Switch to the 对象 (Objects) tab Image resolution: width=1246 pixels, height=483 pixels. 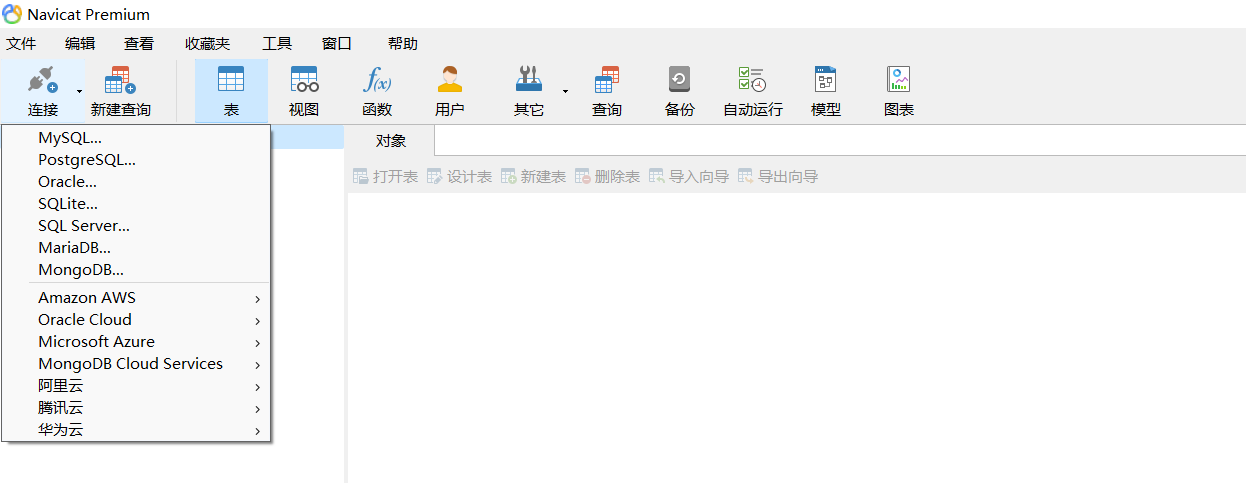pos(391,141)
